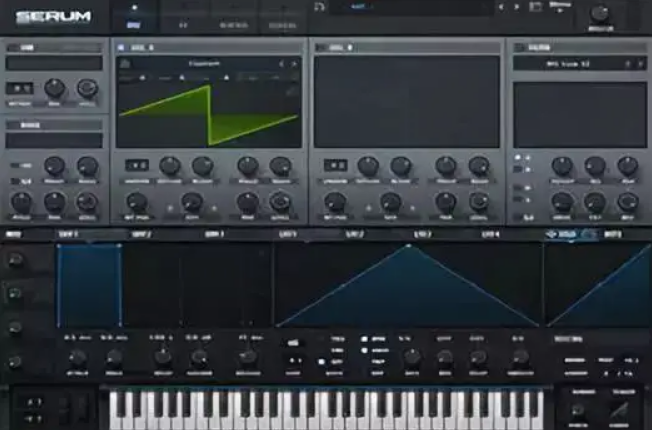
Task: Select previous filter type arrow
Action: tap(628, 64)
